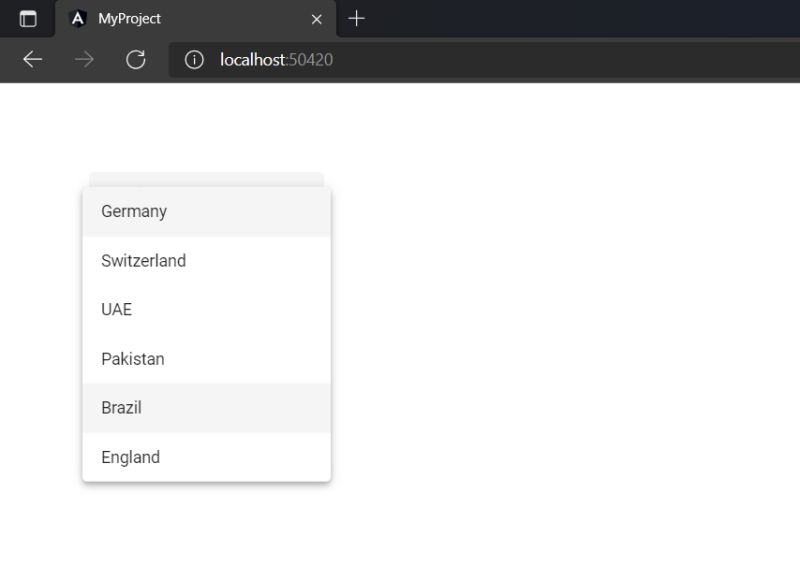Click the tab actions icon at top left
Screen dimensions: 800x580
coord(27,18)
